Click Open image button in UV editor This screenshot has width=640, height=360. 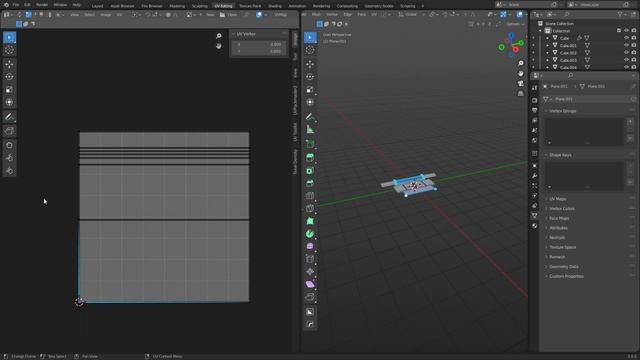(229, 15)
